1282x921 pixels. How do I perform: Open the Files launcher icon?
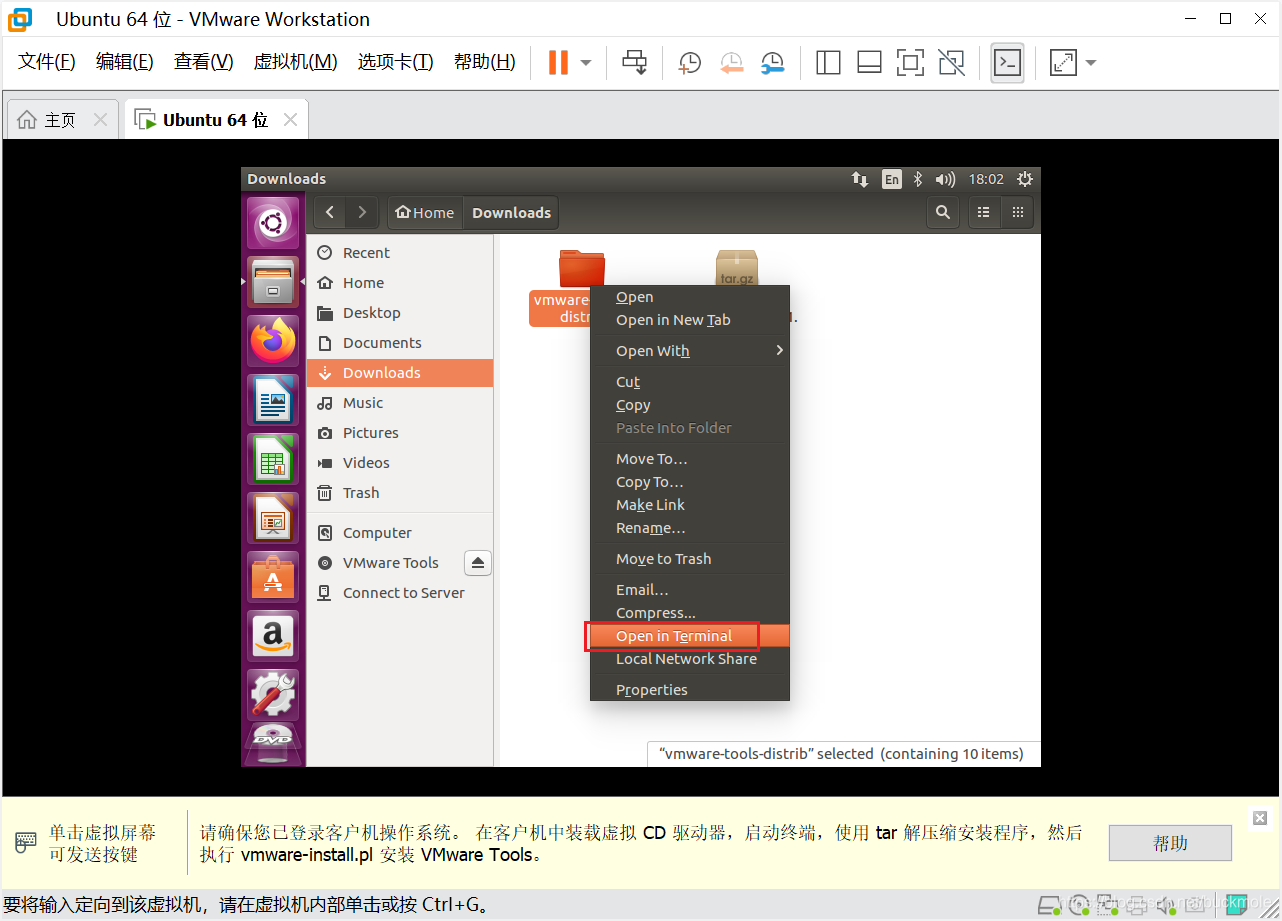(273, 283)
